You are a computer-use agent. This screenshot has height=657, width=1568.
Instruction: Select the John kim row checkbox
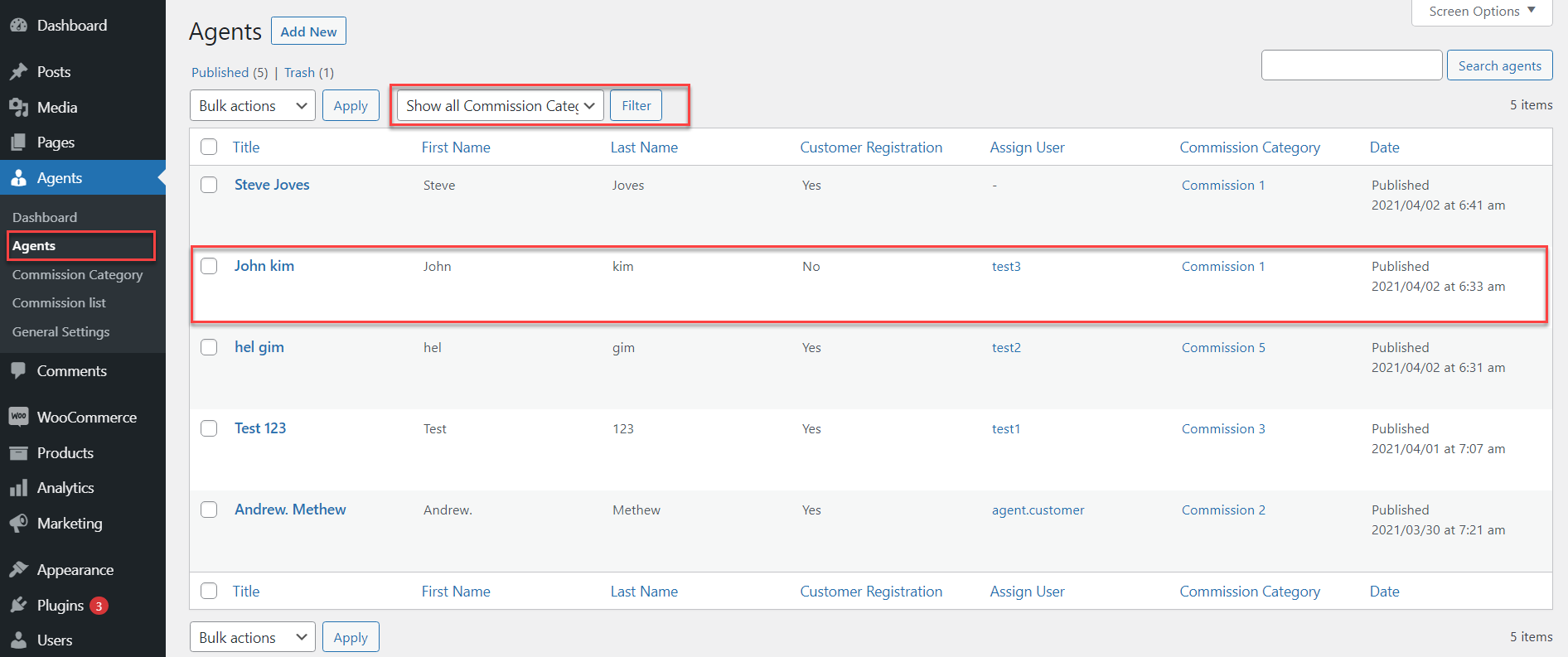(209, 266)
